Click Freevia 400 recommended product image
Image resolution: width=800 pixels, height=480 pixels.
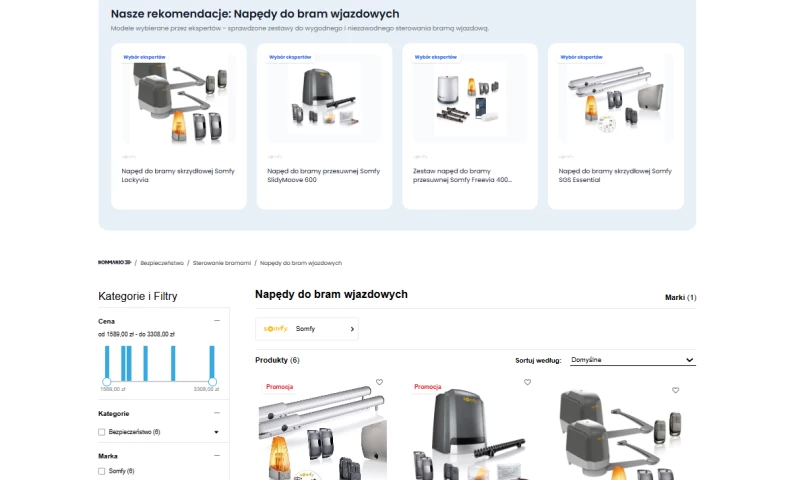pyautogui.click(x=470, y=98)
